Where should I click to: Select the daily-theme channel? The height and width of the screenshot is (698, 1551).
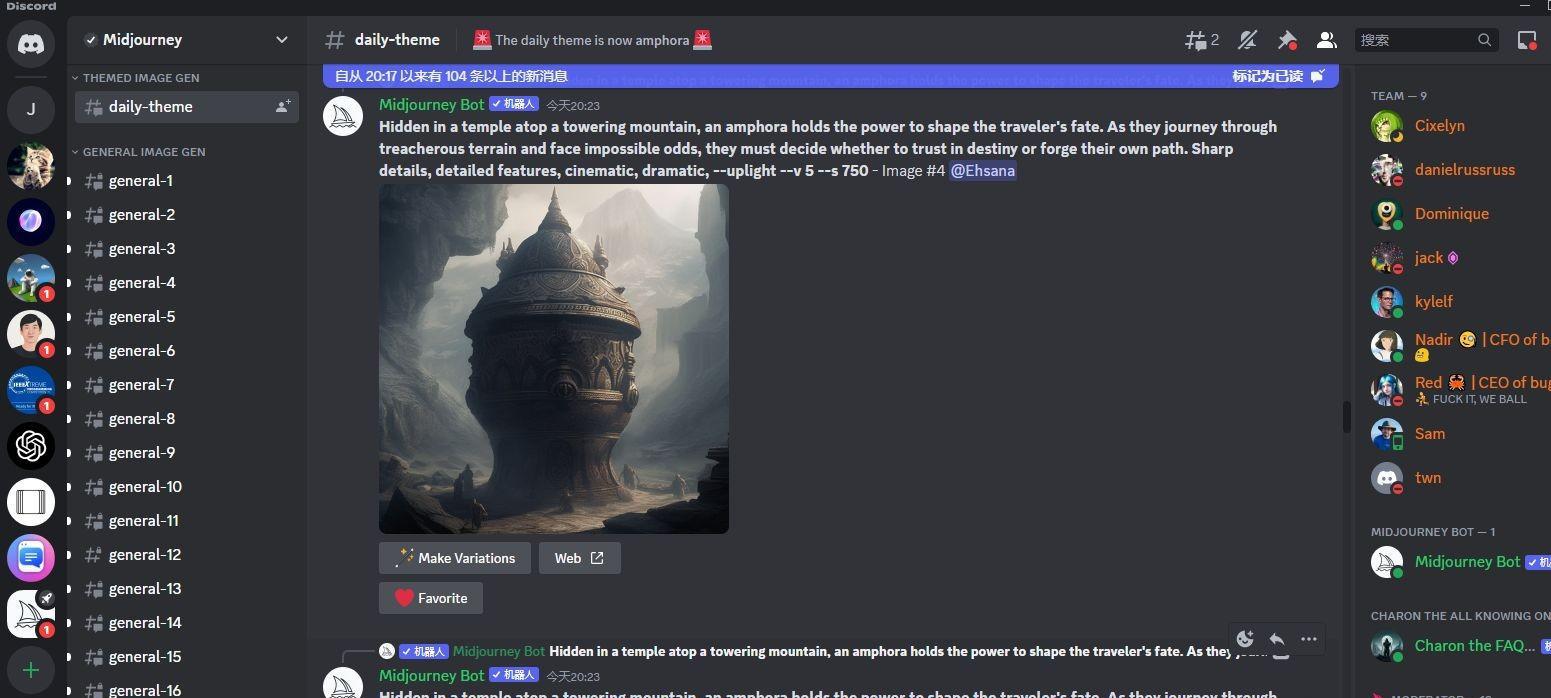click(x=187, y=107)
